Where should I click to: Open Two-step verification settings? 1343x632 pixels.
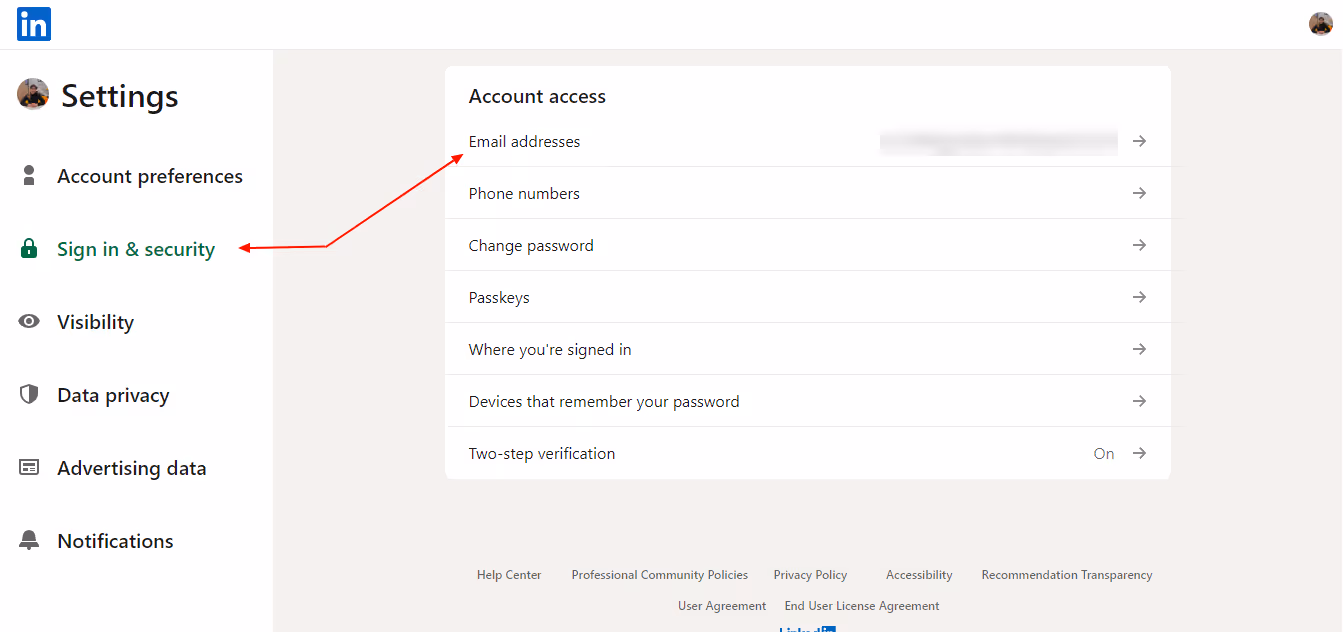[x=1139, y=453]
